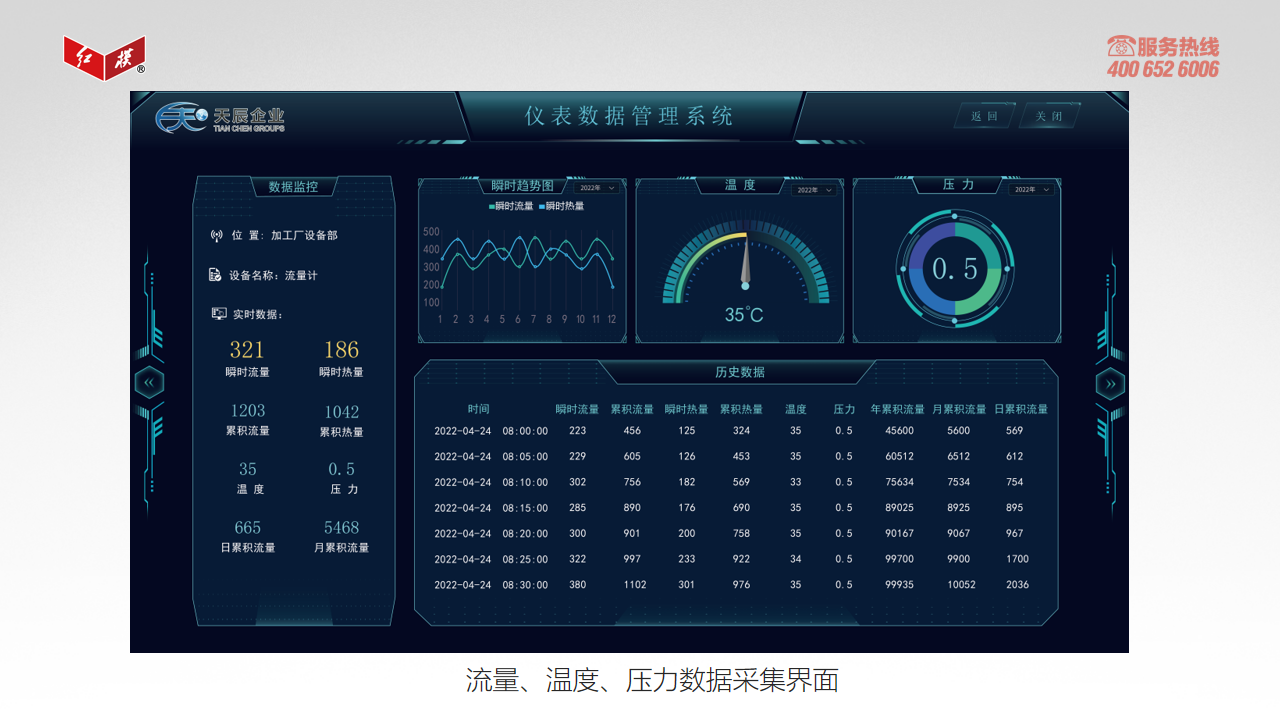1280x720 pixels.
Task: Select the 08:30:00 history data row
Action: pos(736,585)
